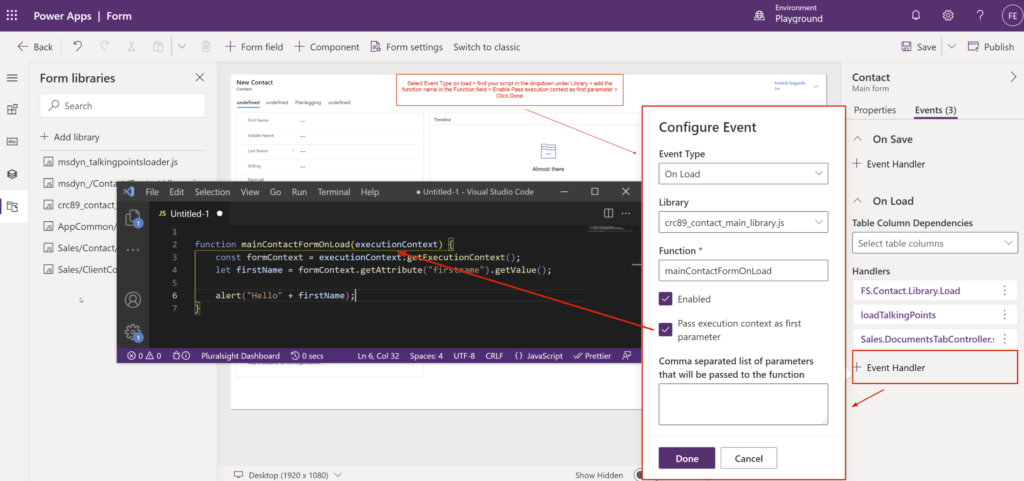The image size is (1024, 481).
Task: Open the Event Type dropdown
Action: coord(743,174)
